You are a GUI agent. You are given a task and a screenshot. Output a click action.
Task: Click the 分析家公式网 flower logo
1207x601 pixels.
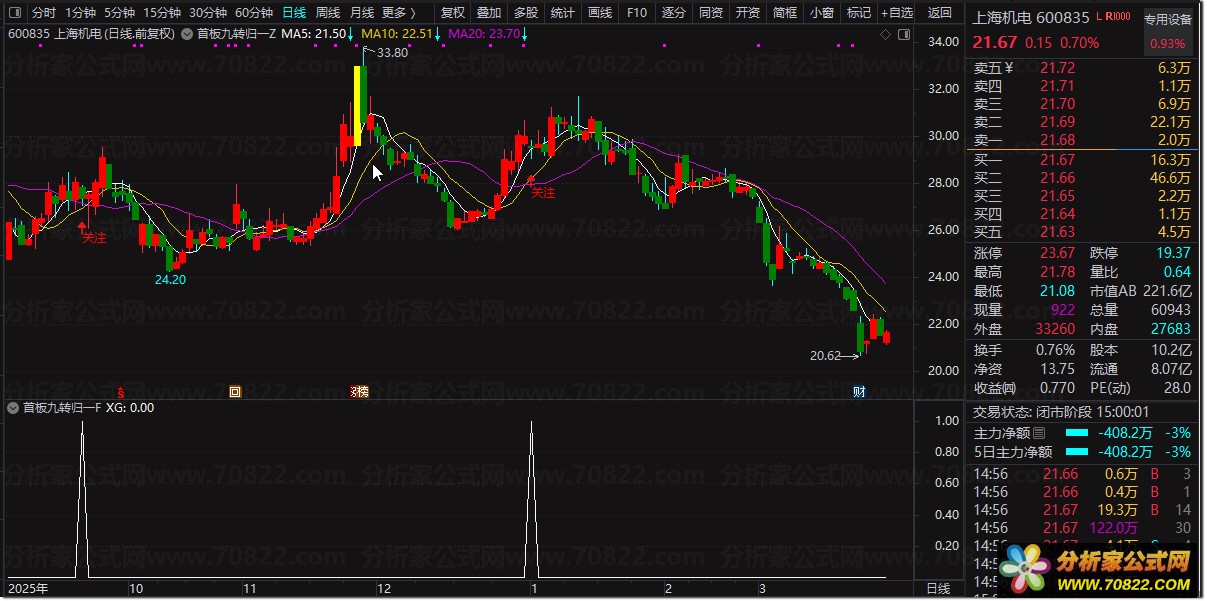pyautogui.click(x=1027, y=570)
